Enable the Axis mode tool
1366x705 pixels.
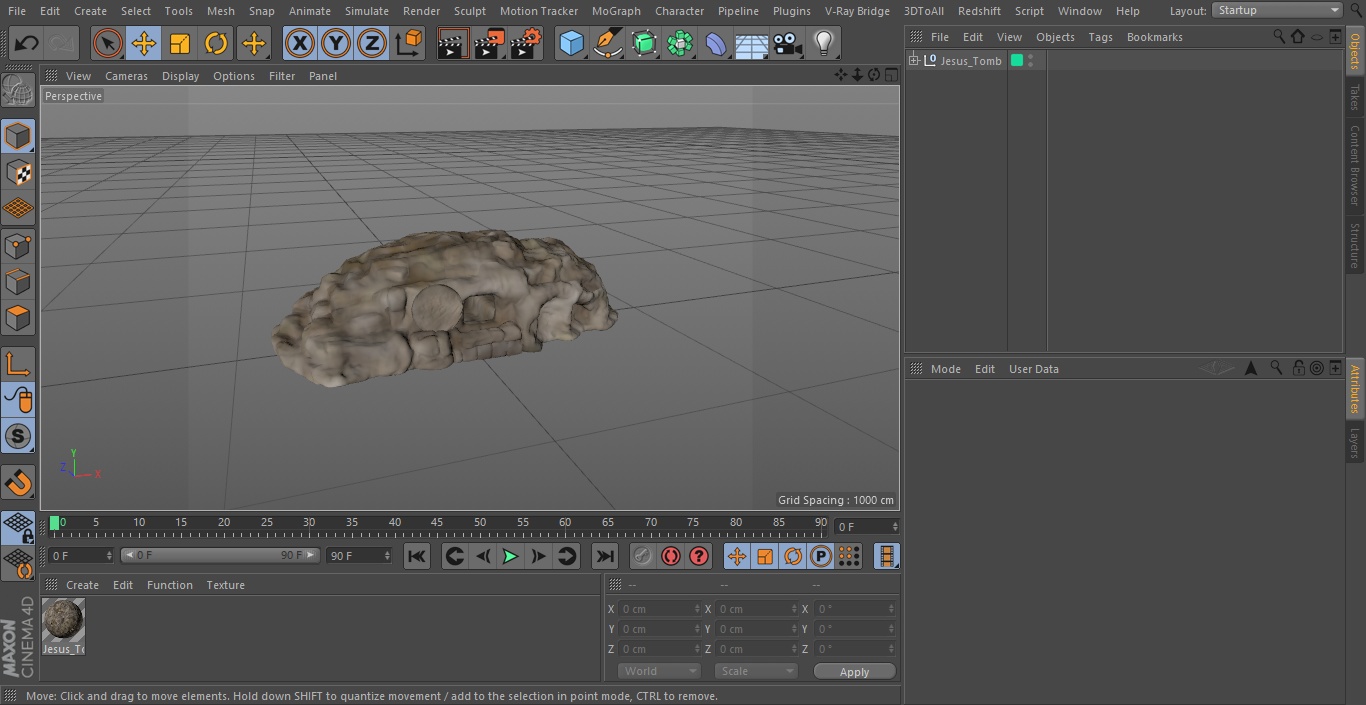coord(18,364)
